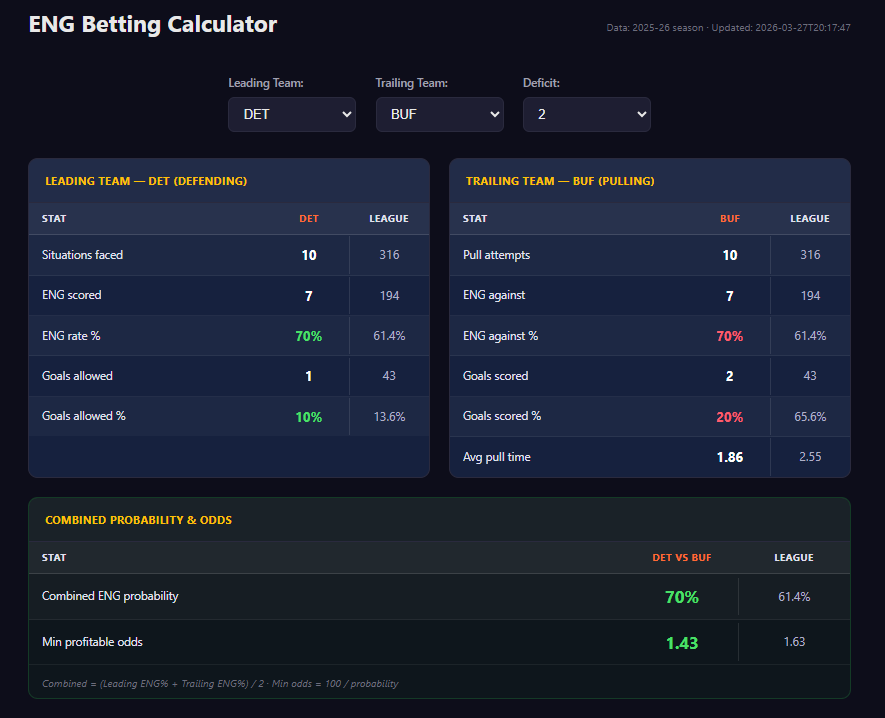The height and width of the screenshot is (718, 885).
Task: Click DET's green 10% goals allowed value
Action: point(309,417)
